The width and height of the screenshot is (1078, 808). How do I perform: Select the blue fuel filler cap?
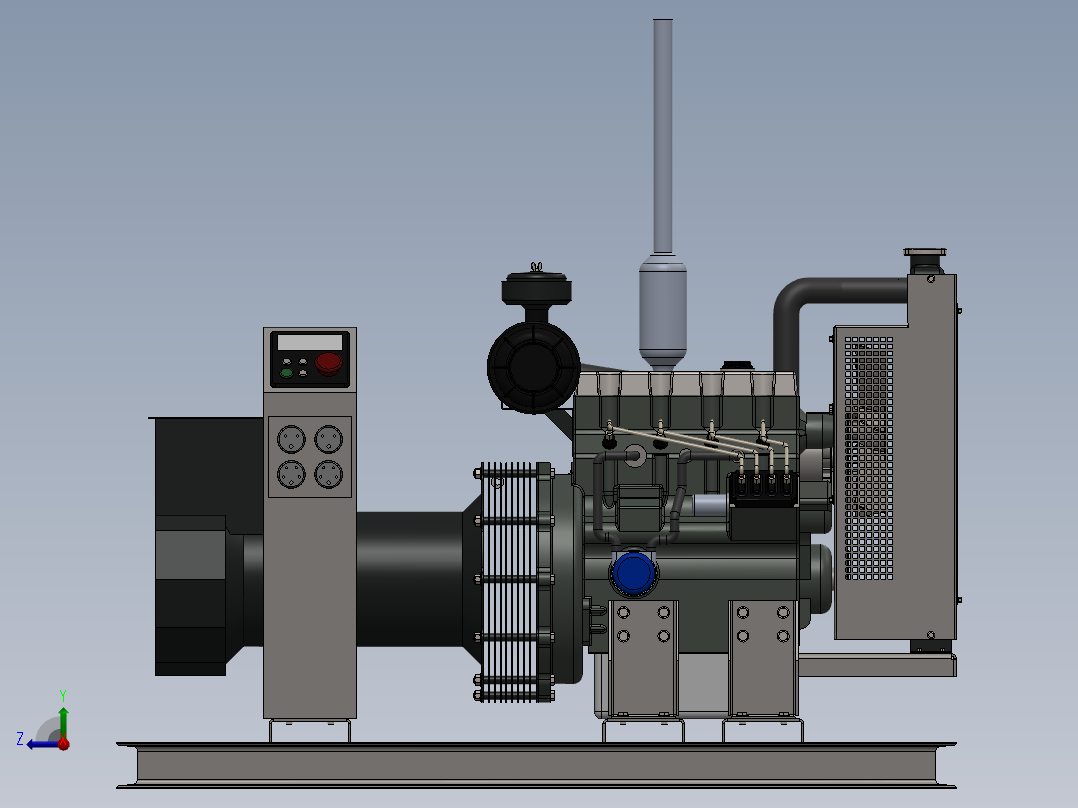632,572
